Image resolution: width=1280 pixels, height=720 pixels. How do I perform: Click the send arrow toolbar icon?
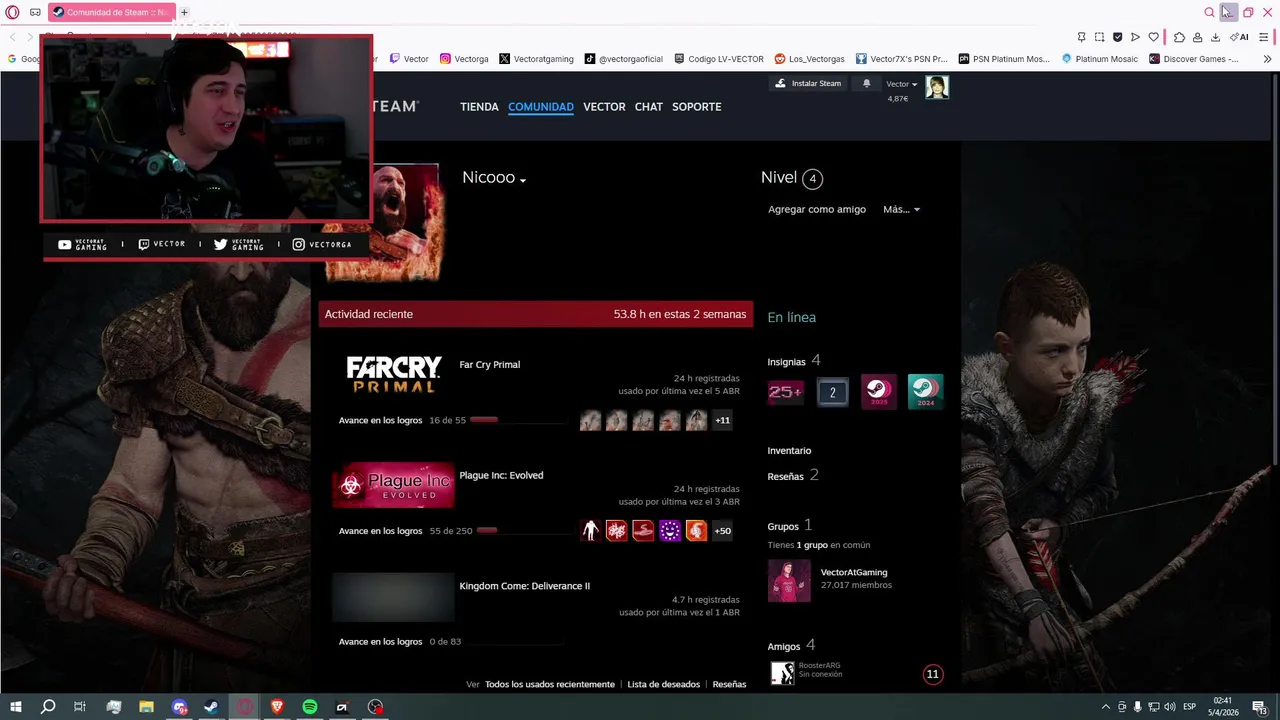click(x=1135, y=37)
